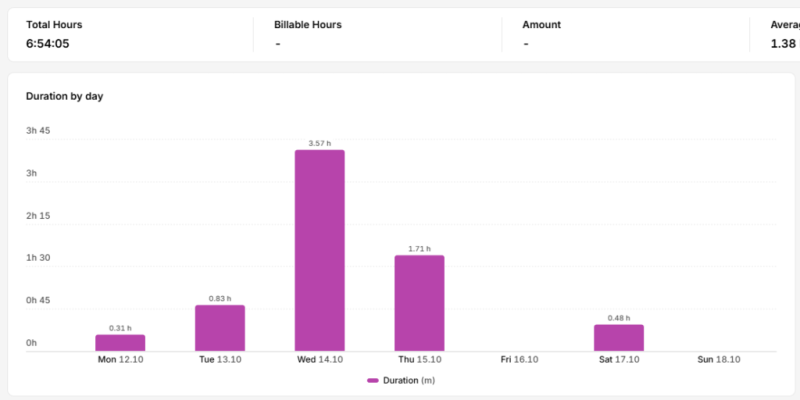Click the 0.31 h bar label
This screenshot has width=800, height=400.
tap(120, 328)
